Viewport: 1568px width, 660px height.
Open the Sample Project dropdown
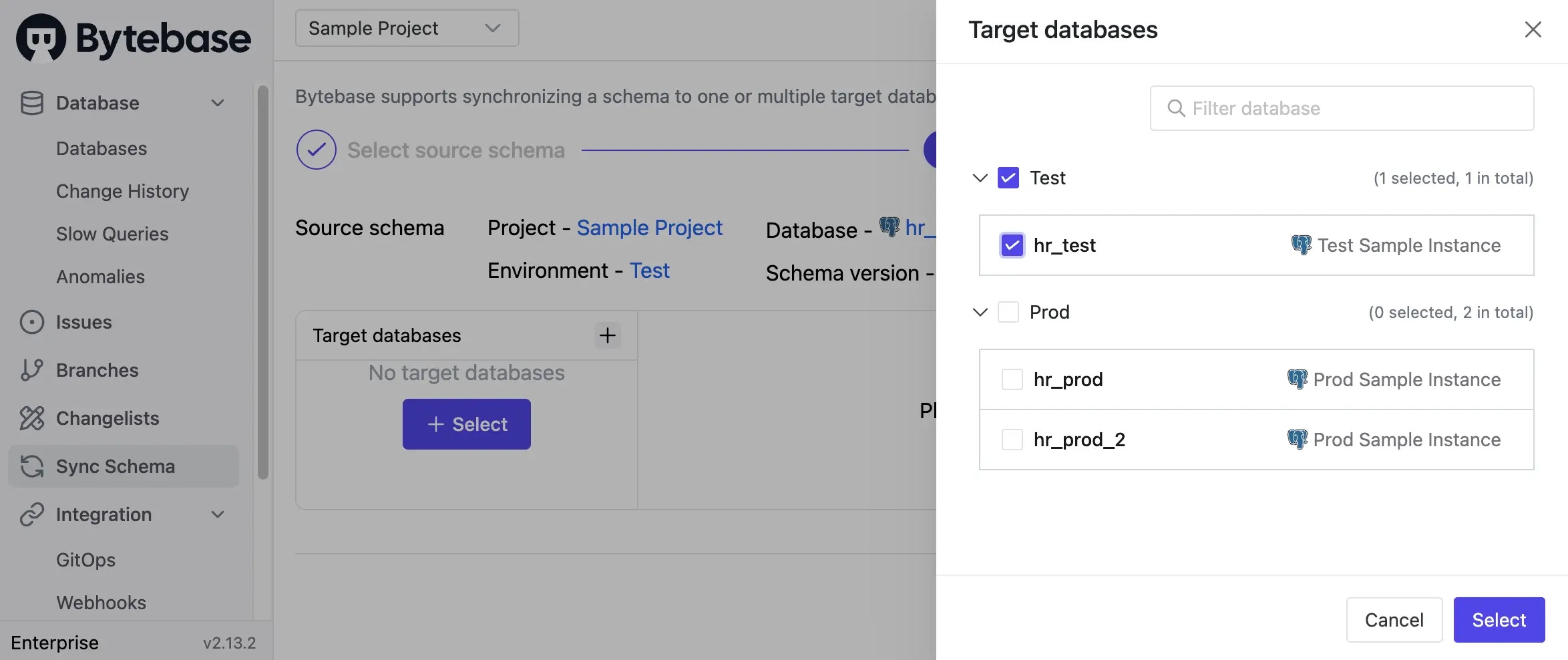(x=407, y=28)
